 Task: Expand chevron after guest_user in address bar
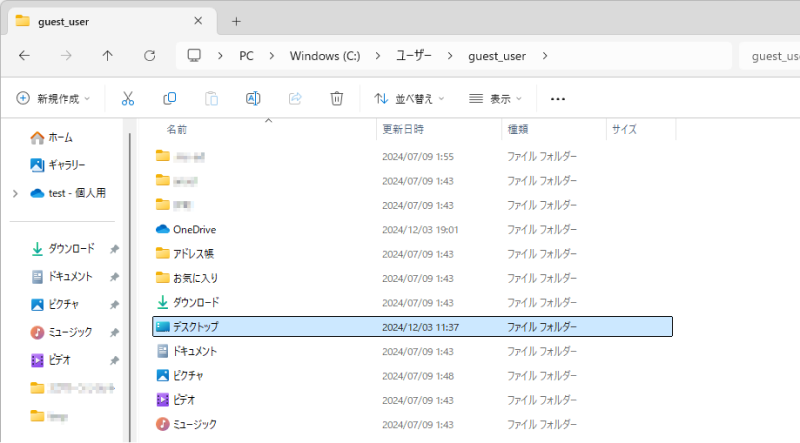(x=545, y=56)
